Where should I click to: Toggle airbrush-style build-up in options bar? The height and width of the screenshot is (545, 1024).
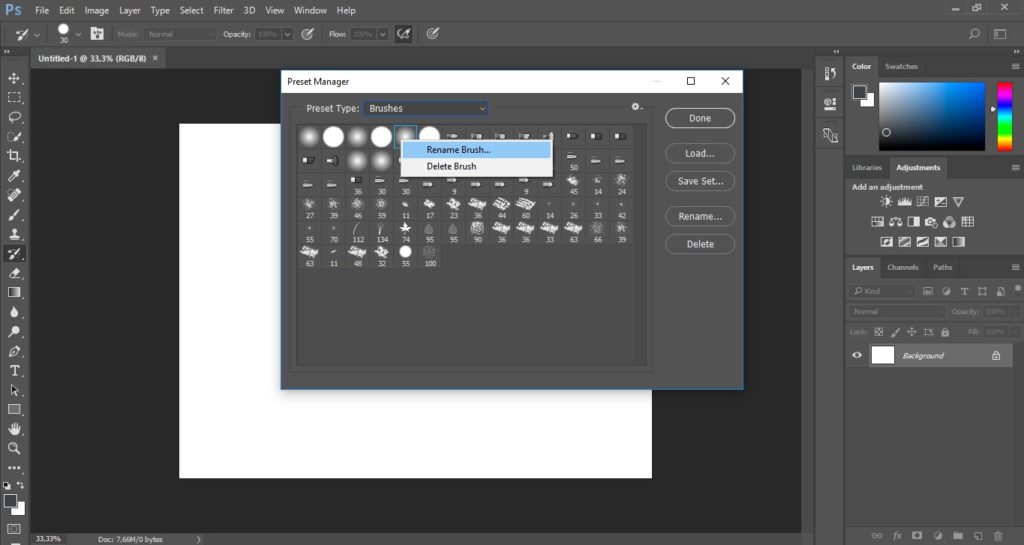point(404,33)
